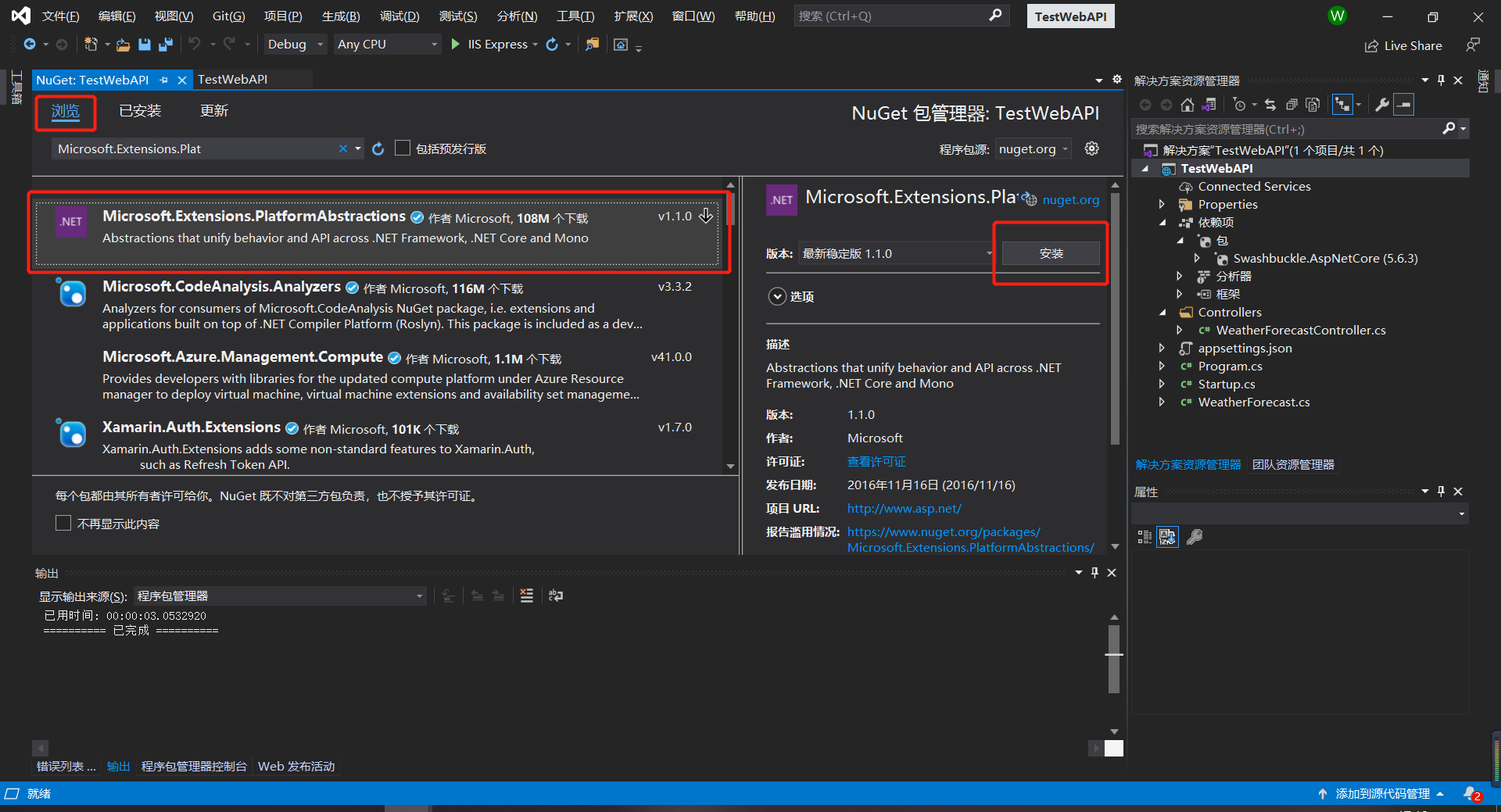Click the Navigate Backward arrow icon
The image size is (1501, 812).
(30, 45)
